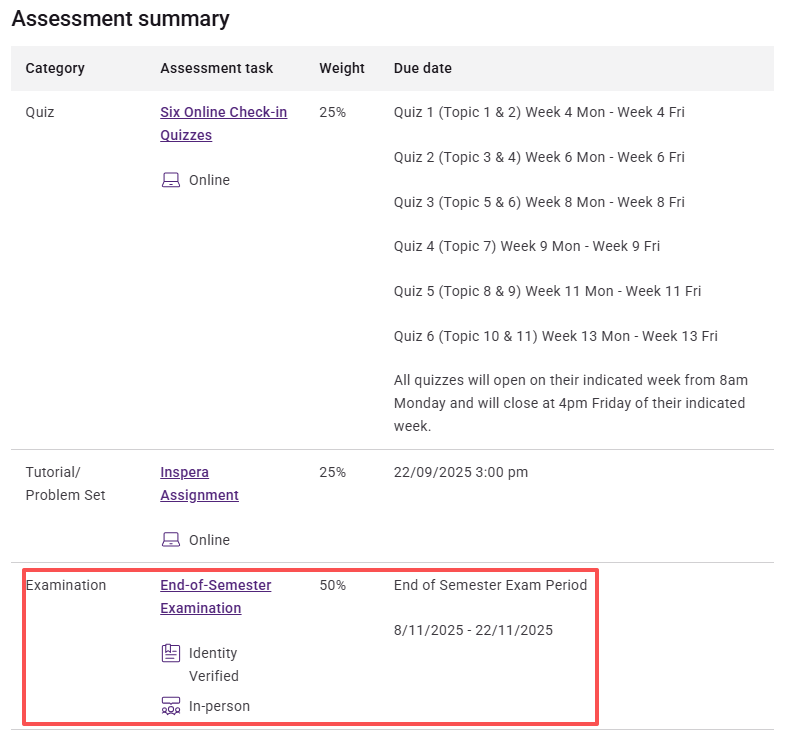The width and height of the screenshot is (803, 748).
Task: Select the 22/09/2025 3:00 pm due date
Action: (460, 472)
